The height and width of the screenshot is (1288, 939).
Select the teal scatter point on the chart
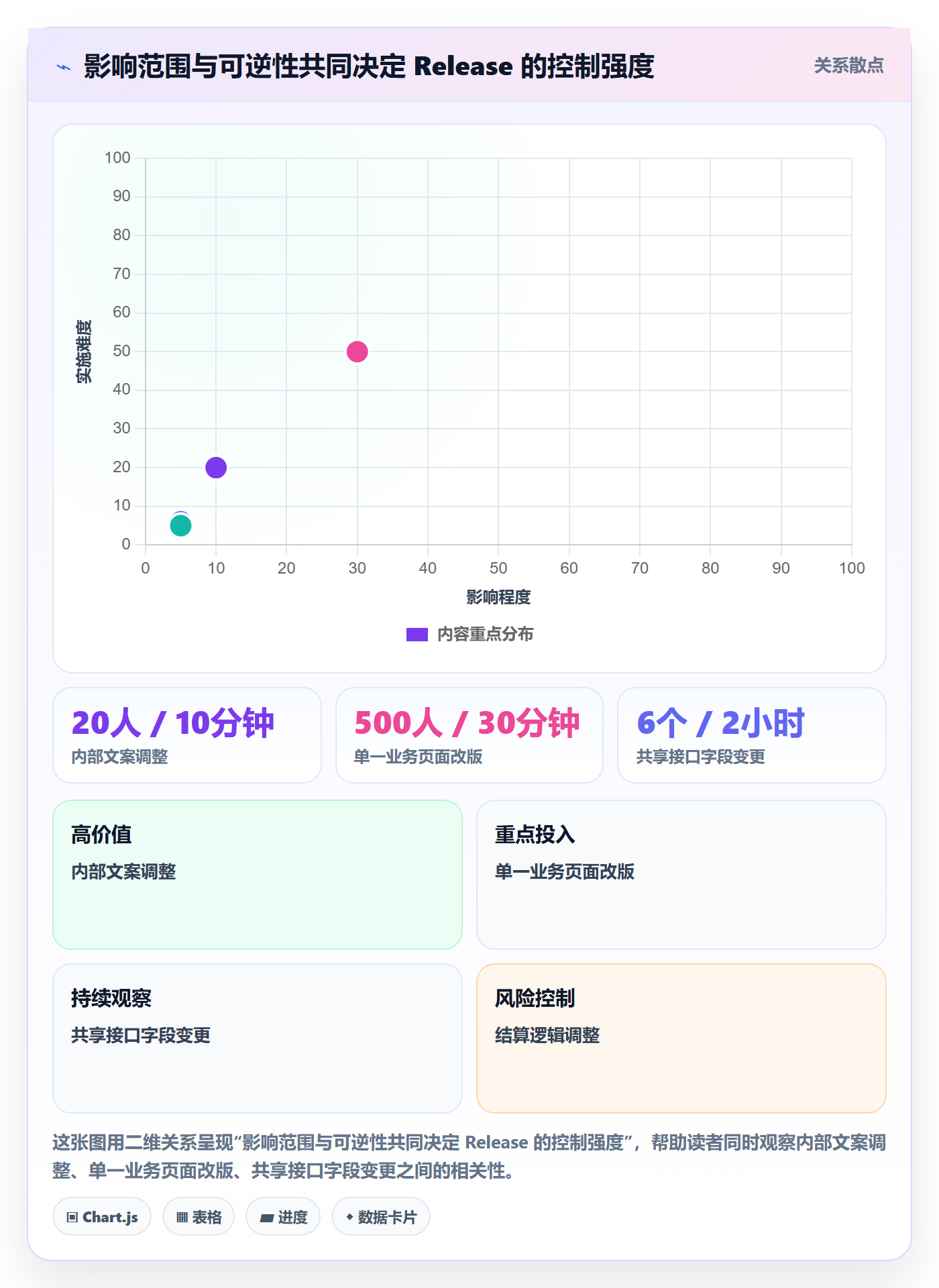(180, 526)
